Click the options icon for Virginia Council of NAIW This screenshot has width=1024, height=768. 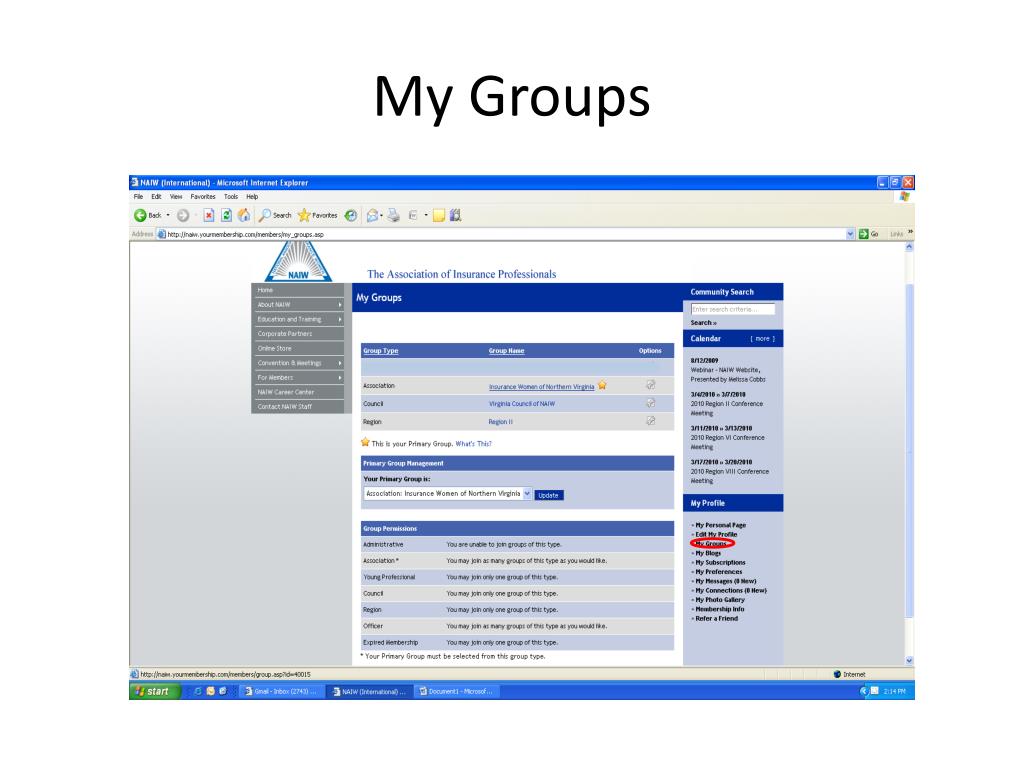650,403
